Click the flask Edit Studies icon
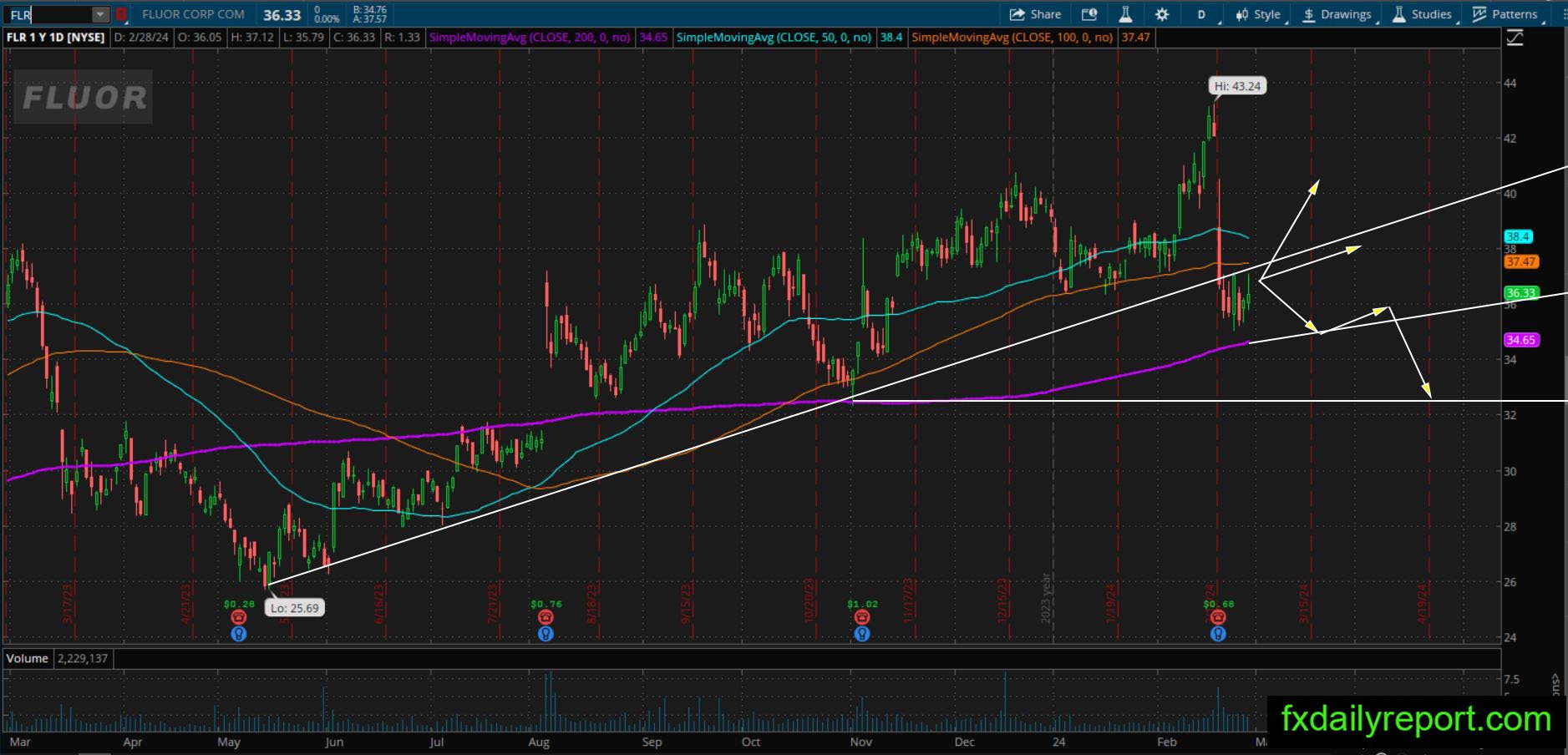 point(1125,14)
